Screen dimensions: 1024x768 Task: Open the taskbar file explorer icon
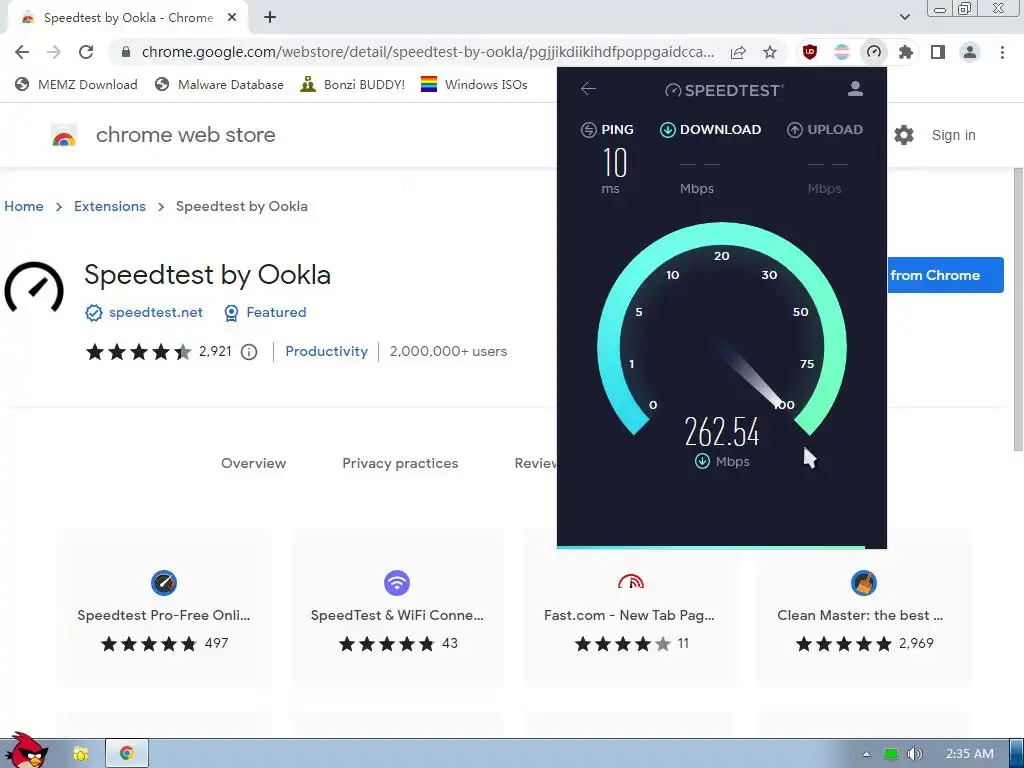pyautogui.click(x=80, y=754)
